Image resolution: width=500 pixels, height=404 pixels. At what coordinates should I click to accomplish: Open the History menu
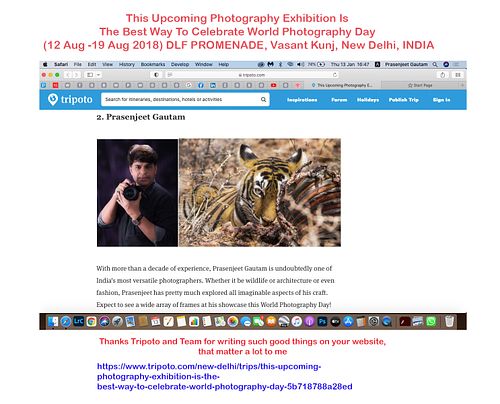[127, 64]
